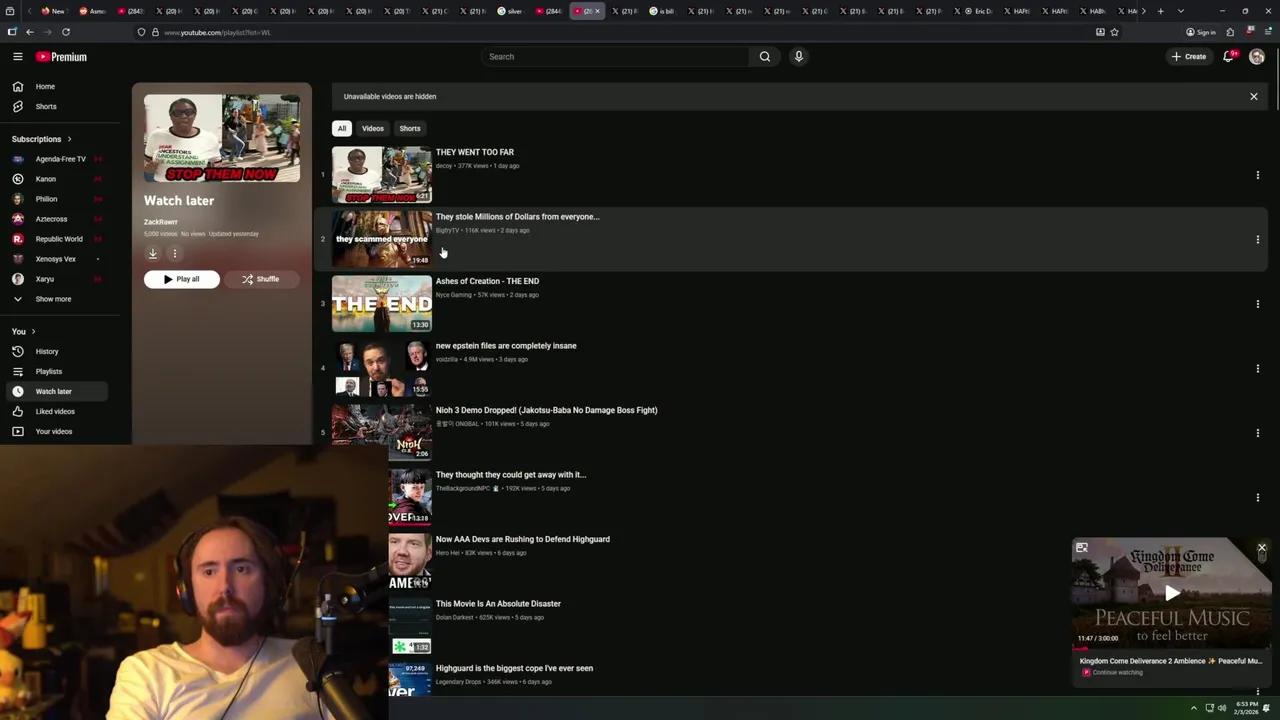
Task: Start voice search with the microphone icon
Action: [x=798, y=57]
